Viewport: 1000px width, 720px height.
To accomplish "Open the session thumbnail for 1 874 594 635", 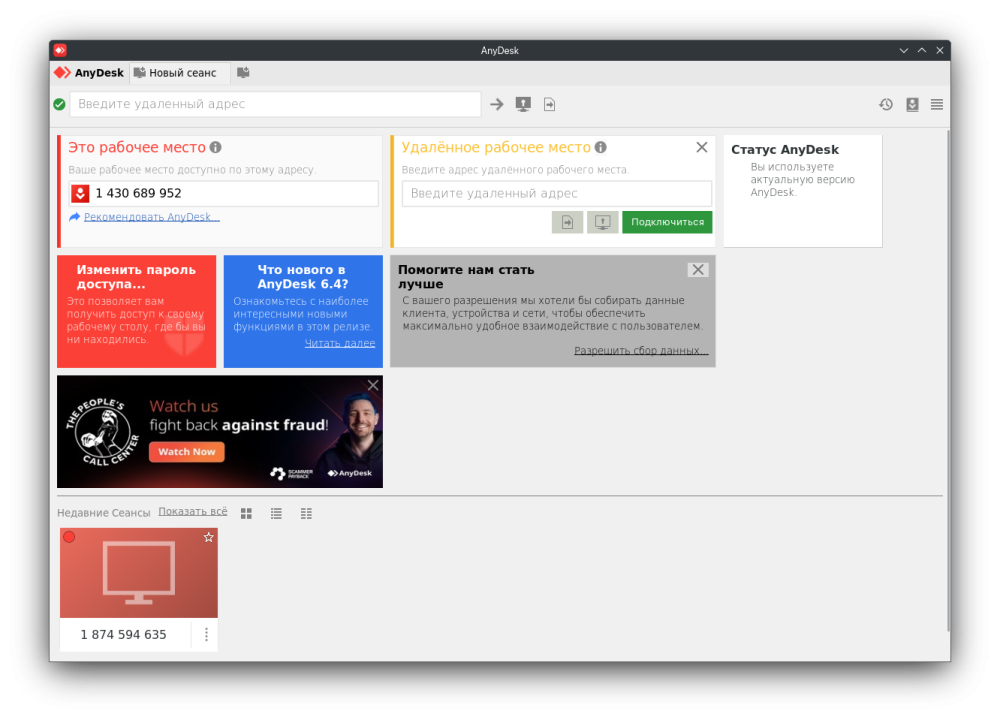I will point(139,573).
